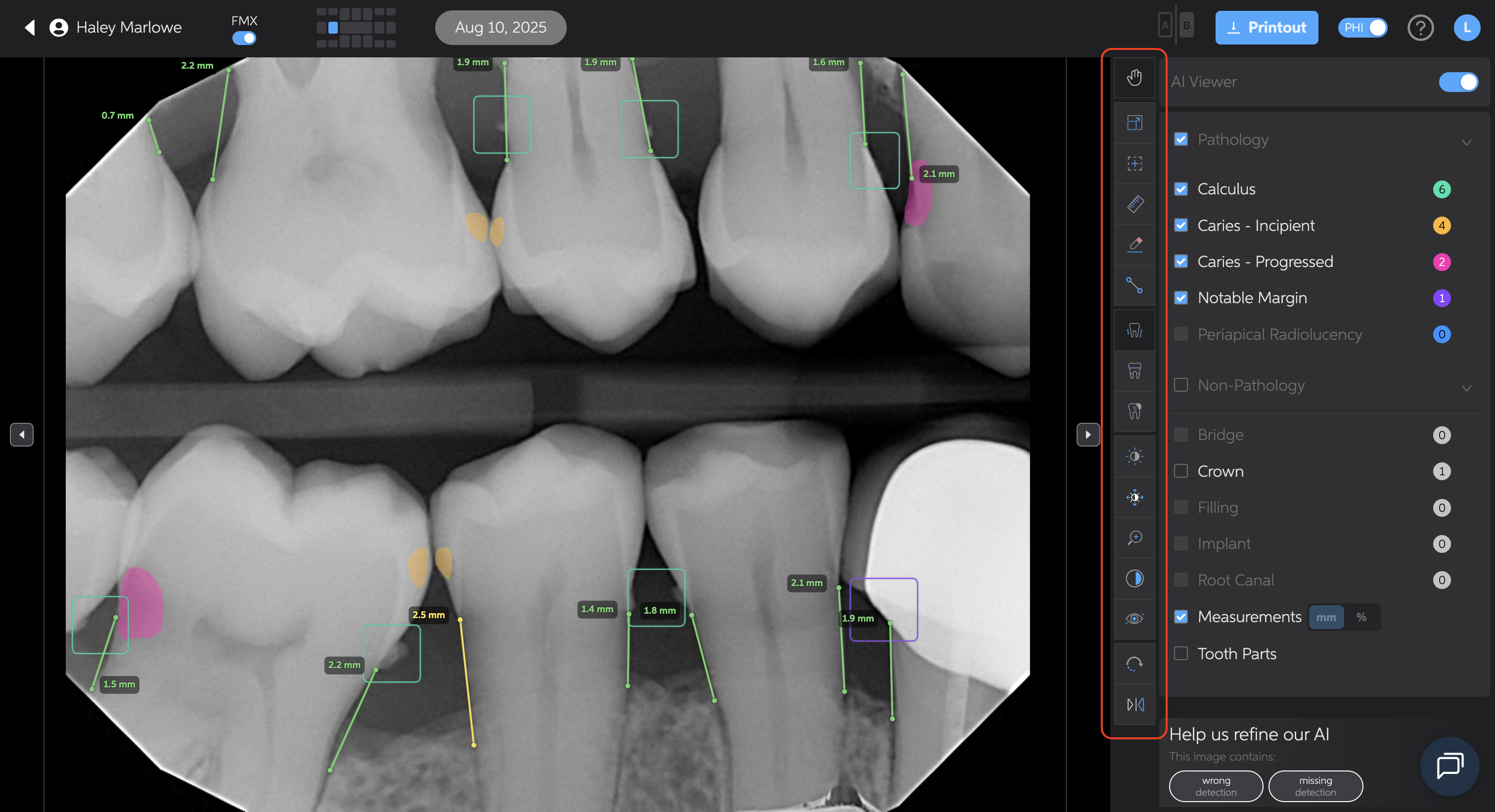The image size is (1495, 812).
Task: Switch off the PHI toggle
Action: pyautogui.click(x=1362, y=28)
